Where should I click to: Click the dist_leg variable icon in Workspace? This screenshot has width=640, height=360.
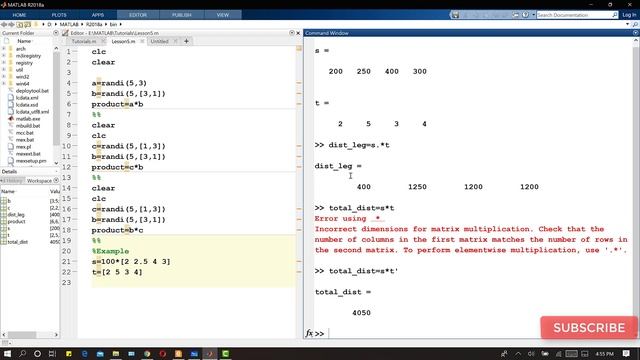click(x=4, y=215)
